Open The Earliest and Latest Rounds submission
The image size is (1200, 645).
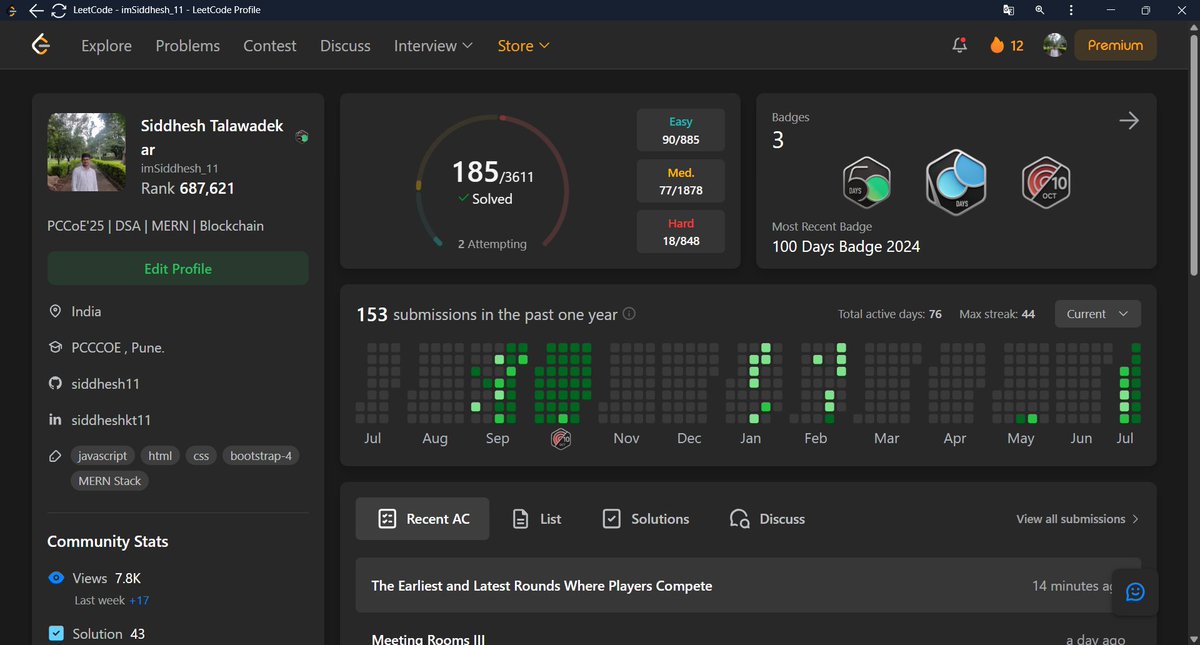tap(748, 586)
